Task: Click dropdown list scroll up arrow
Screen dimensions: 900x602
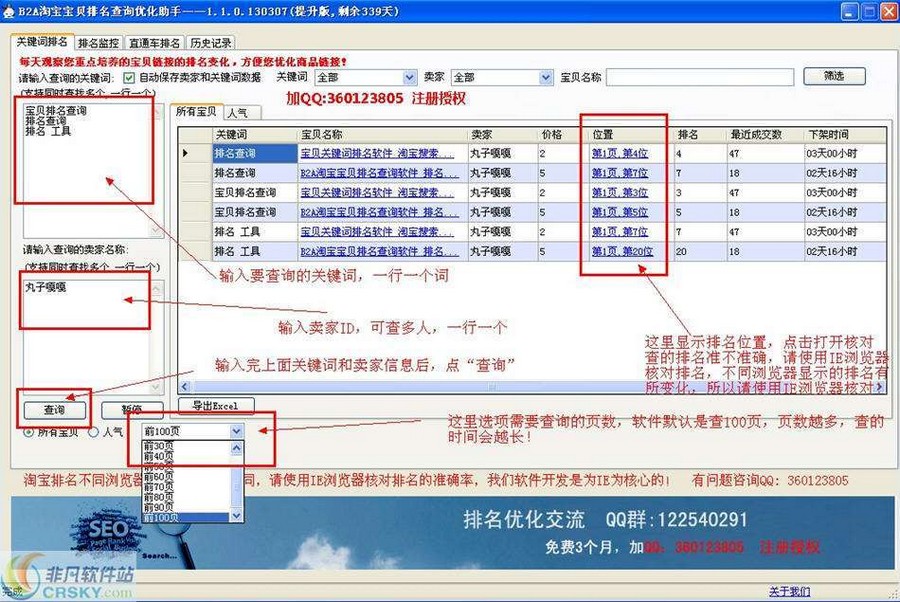Action: (x=236, y=447)
